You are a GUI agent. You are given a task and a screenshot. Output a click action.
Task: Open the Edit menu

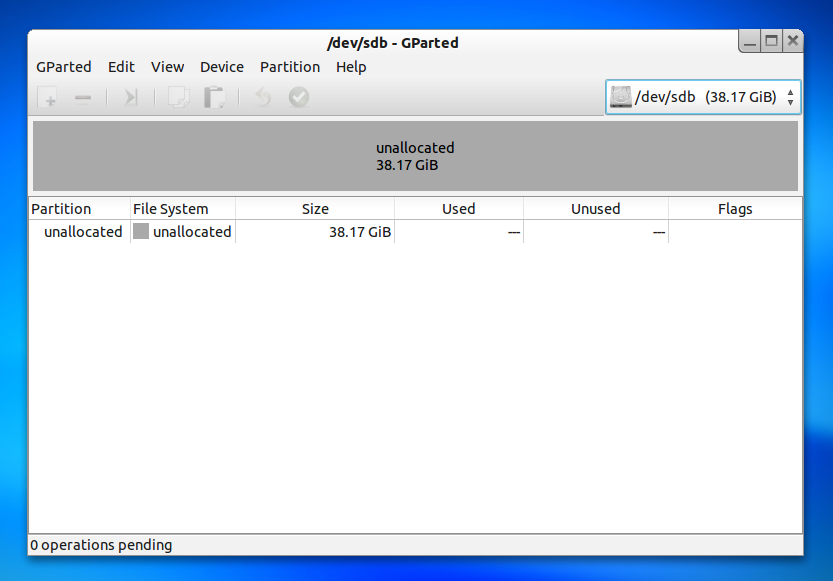[121, 67]
